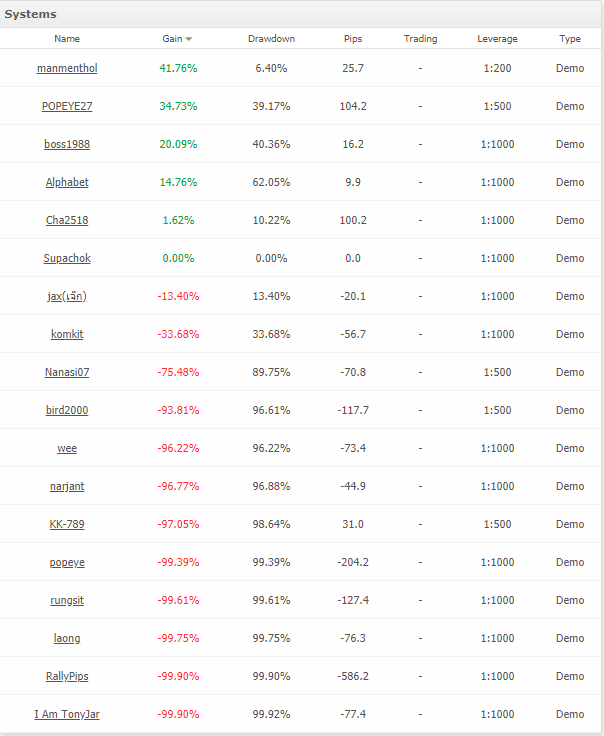Open the komkit system link
This screenshot has width=604, height=736.
[67, 334]
